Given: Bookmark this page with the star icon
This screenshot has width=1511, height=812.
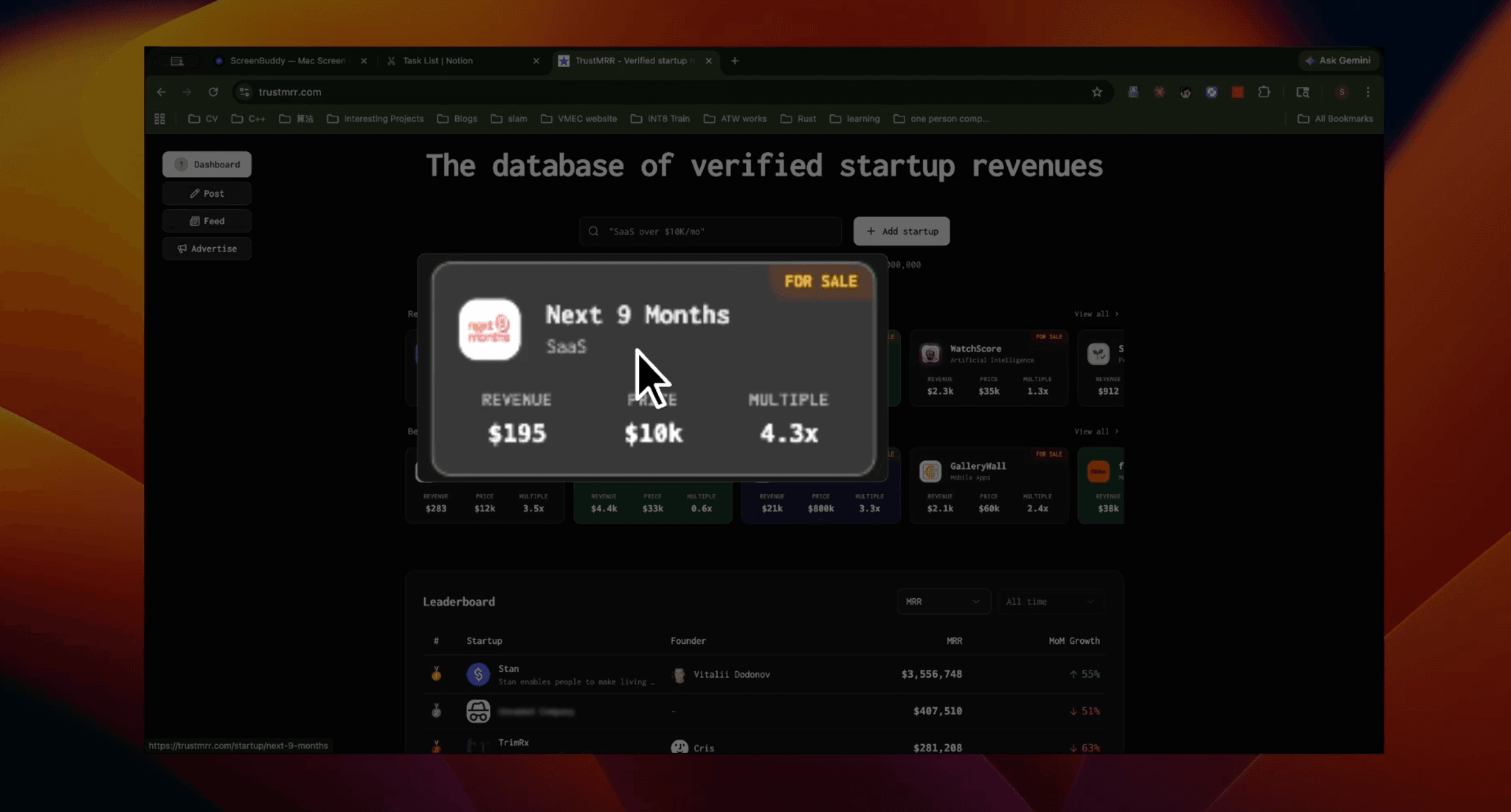Looking at the screenshot, I should (x=1097, y=92).
